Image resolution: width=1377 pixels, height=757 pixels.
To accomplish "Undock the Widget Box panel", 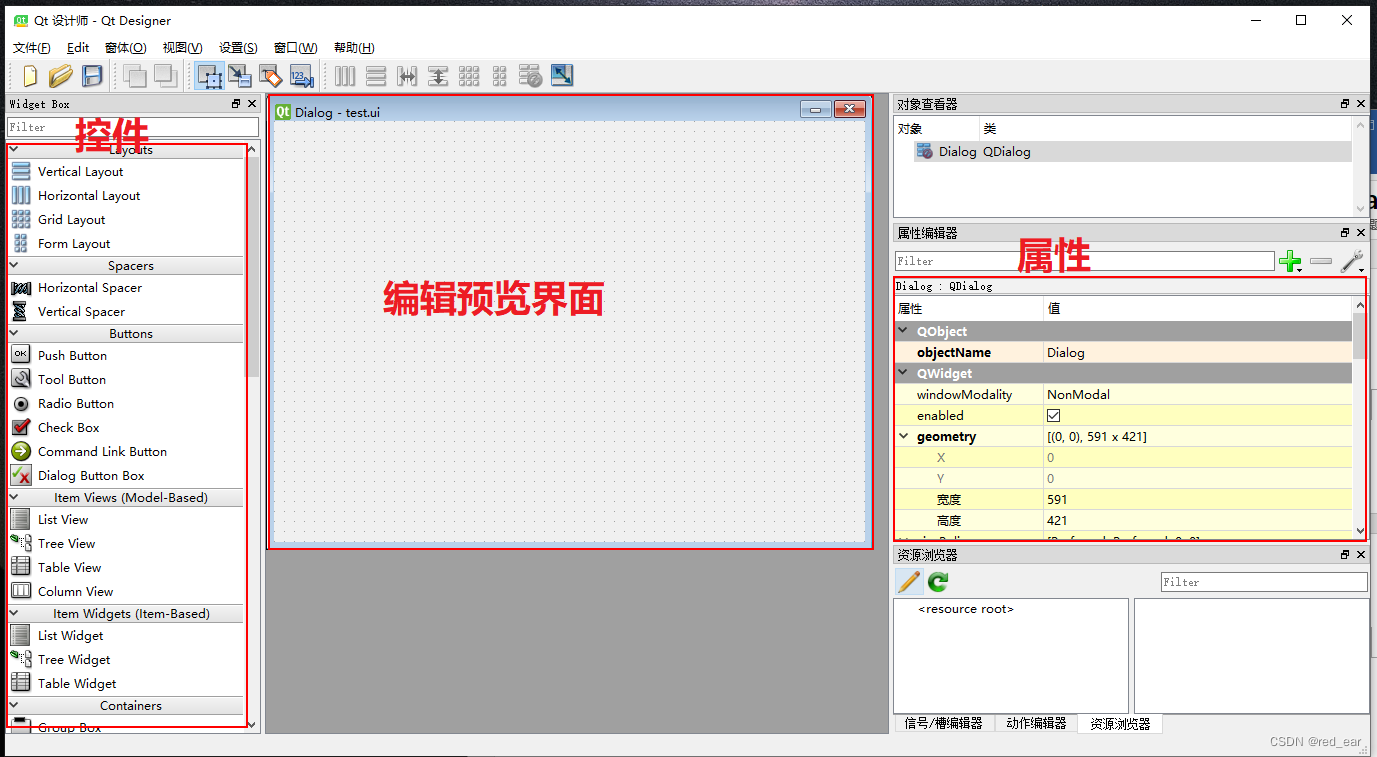I will pyautogui.click(x=236, y=103).
